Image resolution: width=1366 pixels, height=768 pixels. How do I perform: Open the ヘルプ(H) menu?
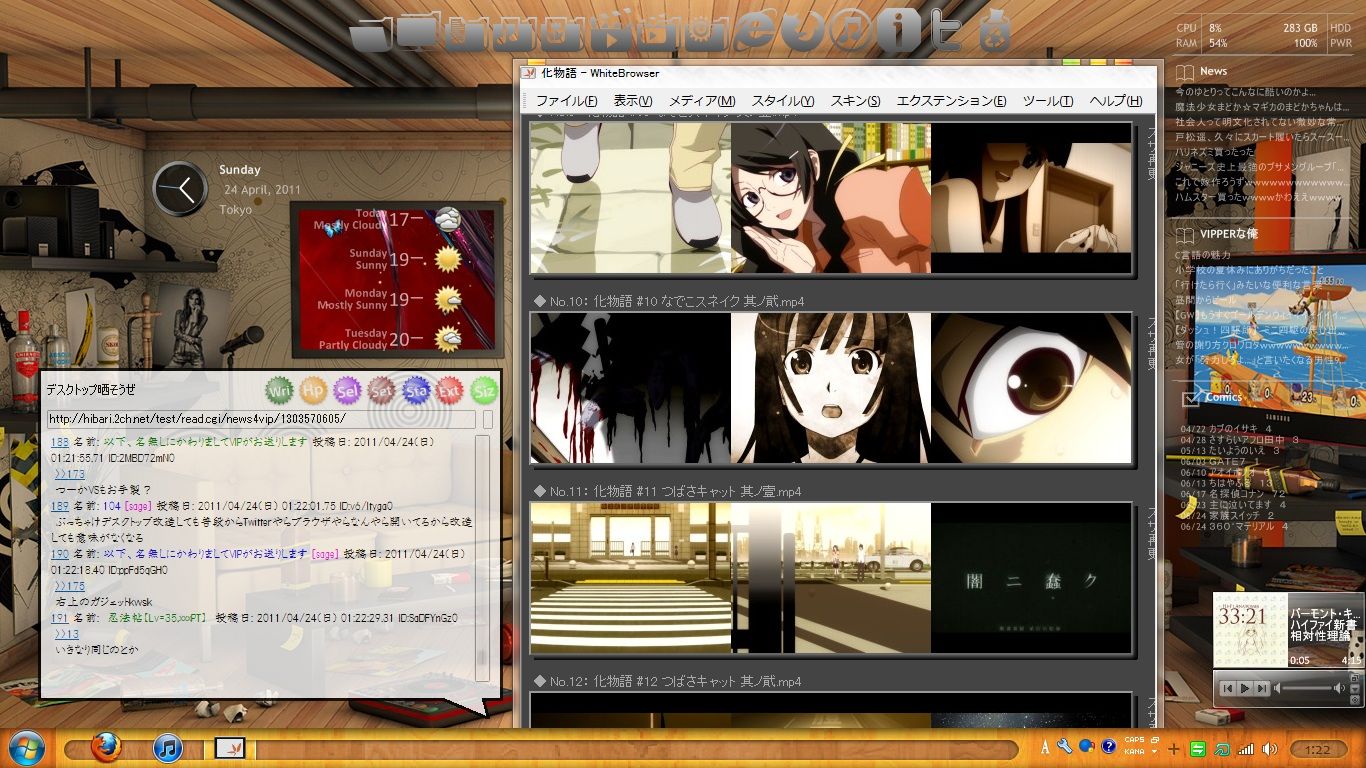[1115, 101]
